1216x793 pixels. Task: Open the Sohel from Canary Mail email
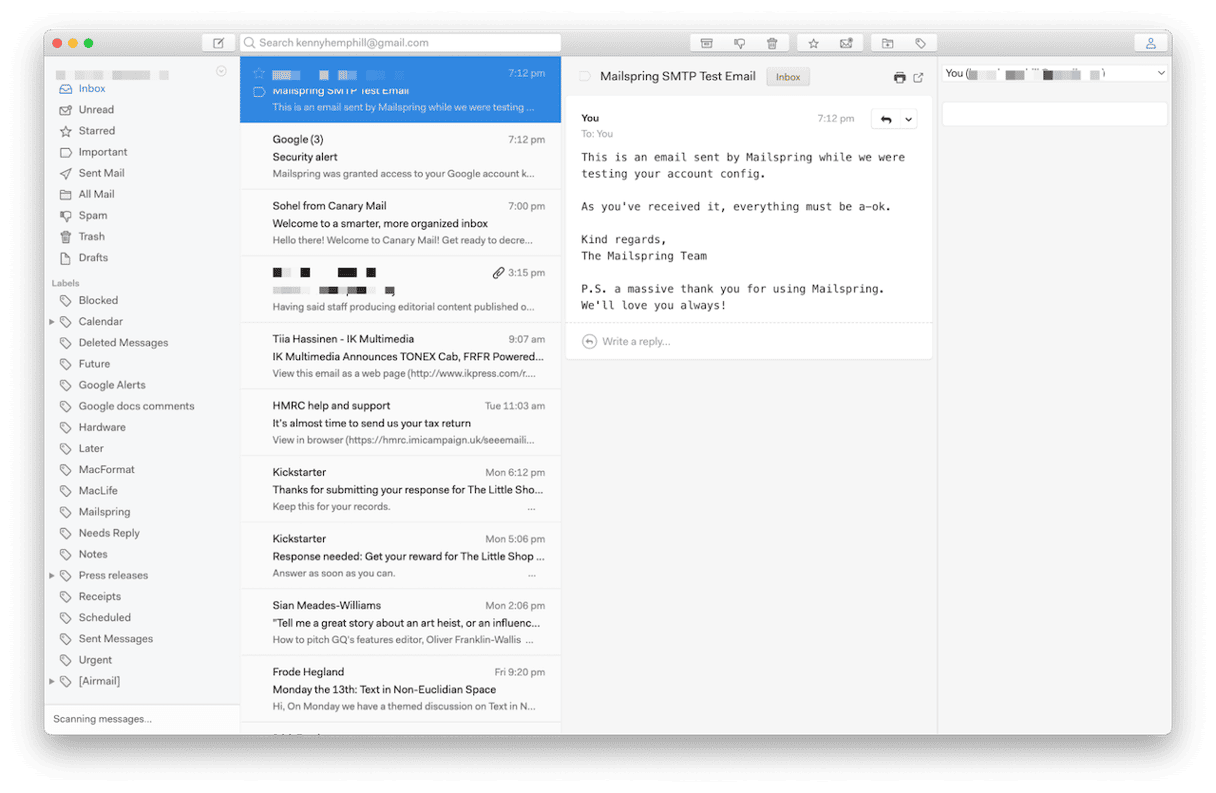coord(400,223)
